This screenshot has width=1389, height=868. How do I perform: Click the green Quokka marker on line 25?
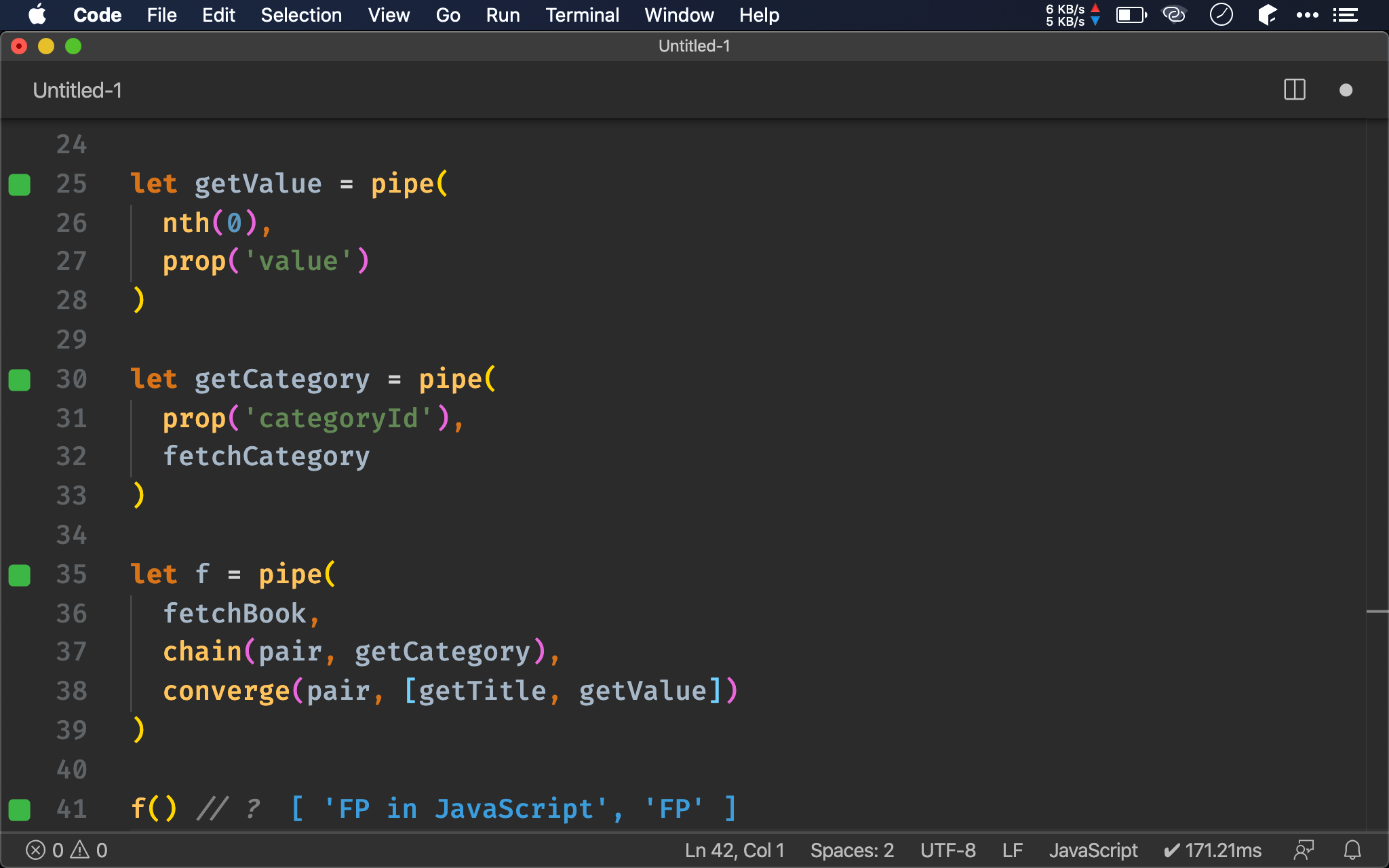[20, 184]
